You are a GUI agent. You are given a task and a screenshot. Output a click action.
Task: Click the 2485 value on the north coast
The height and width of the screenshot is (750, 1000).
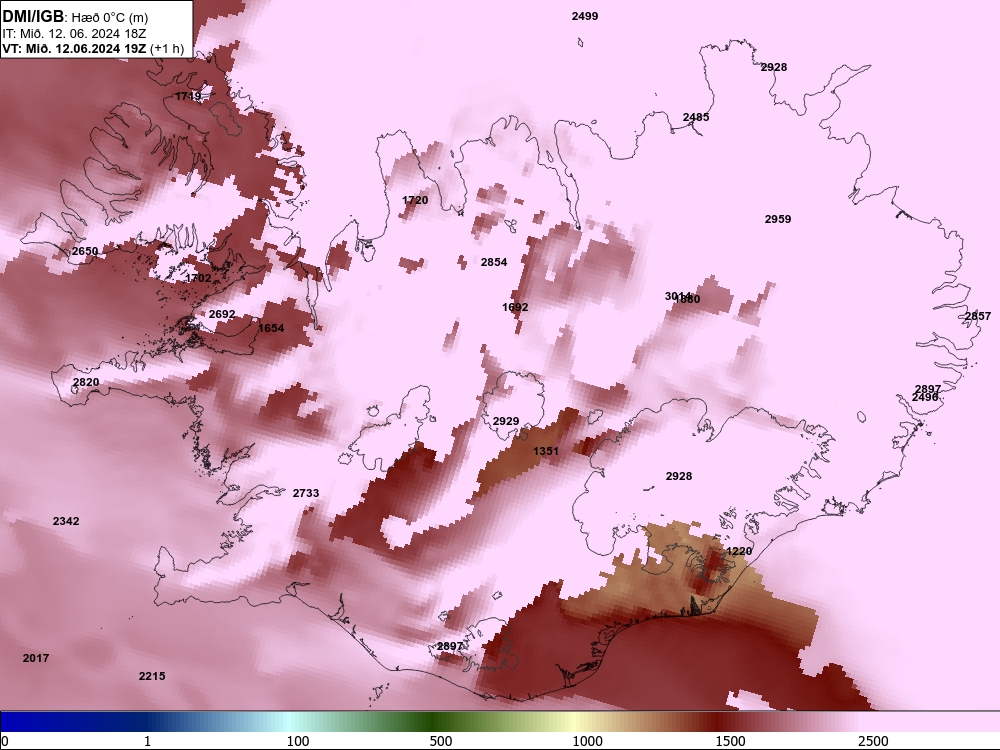tap(696, 117)
